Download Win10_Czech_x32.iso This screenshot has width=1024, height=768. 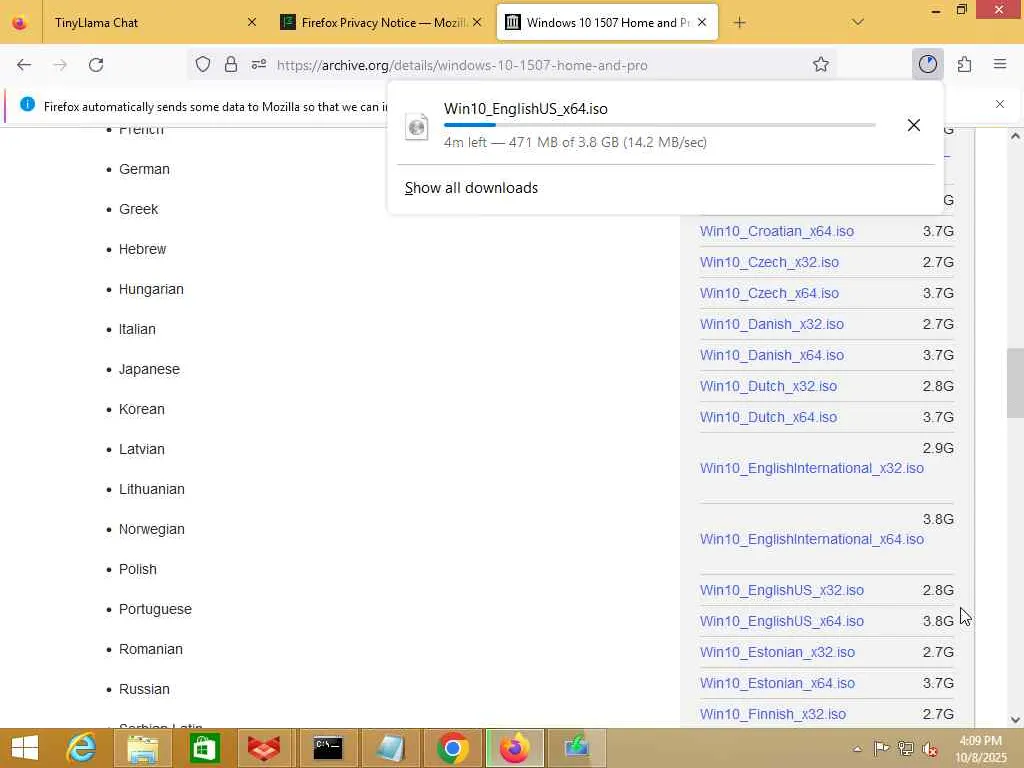click(x=769, y=262)
